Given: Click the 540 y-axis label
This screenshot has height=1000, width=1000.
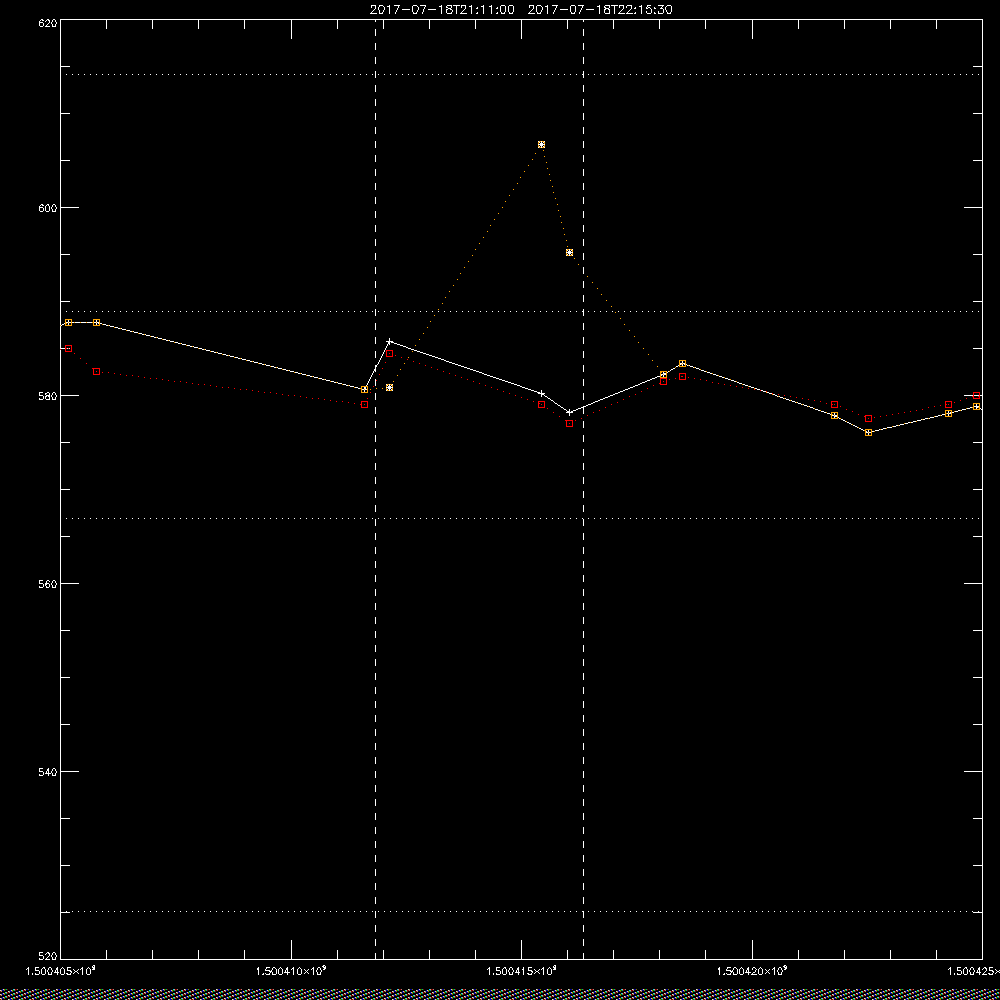Looking at the screenshot, I should (x=48, y=772).
